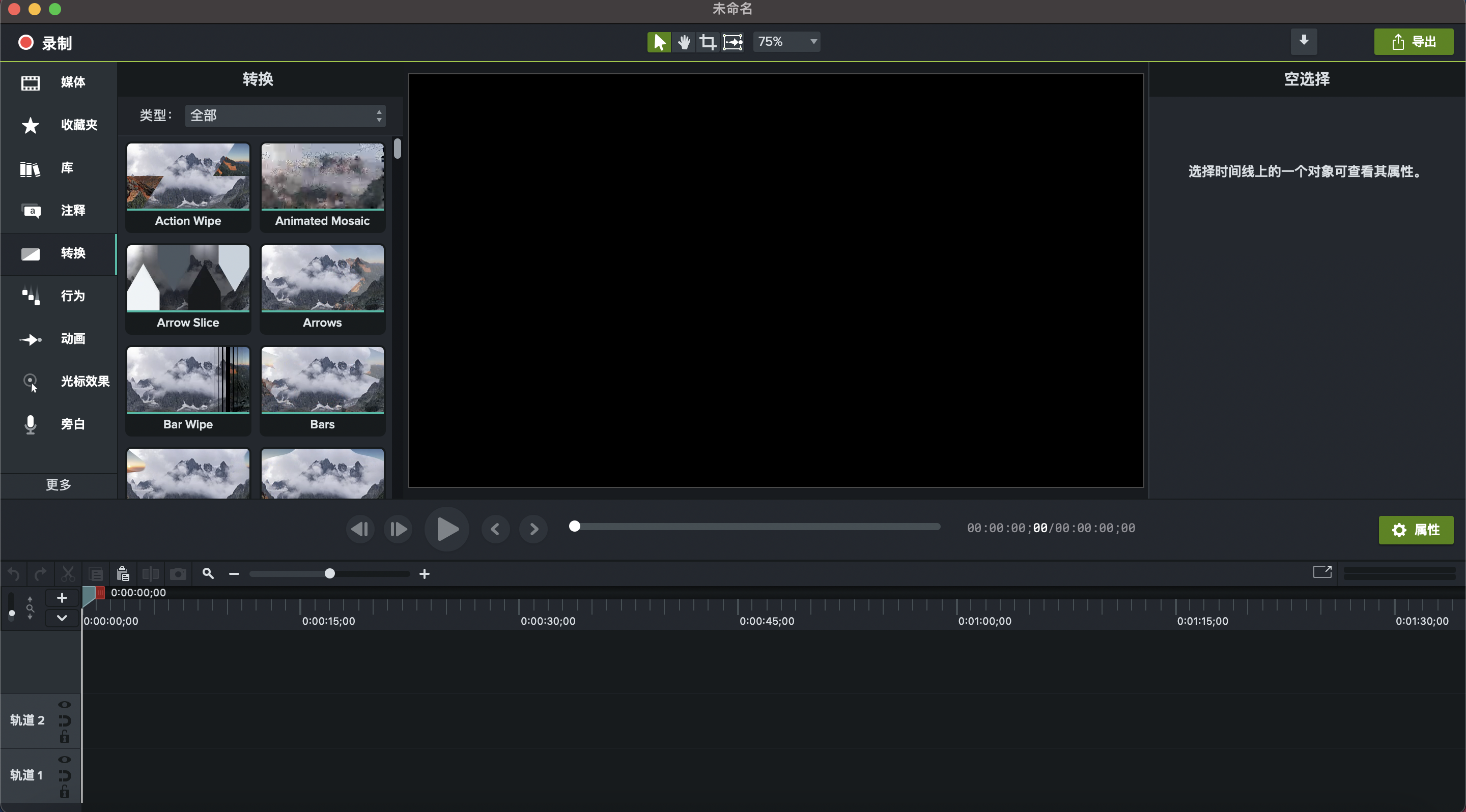Image resolution: width=1466 pixels, height=812 pixels.
Task: Jump to next clip with right chevron
Action: [x=533, y=530]
